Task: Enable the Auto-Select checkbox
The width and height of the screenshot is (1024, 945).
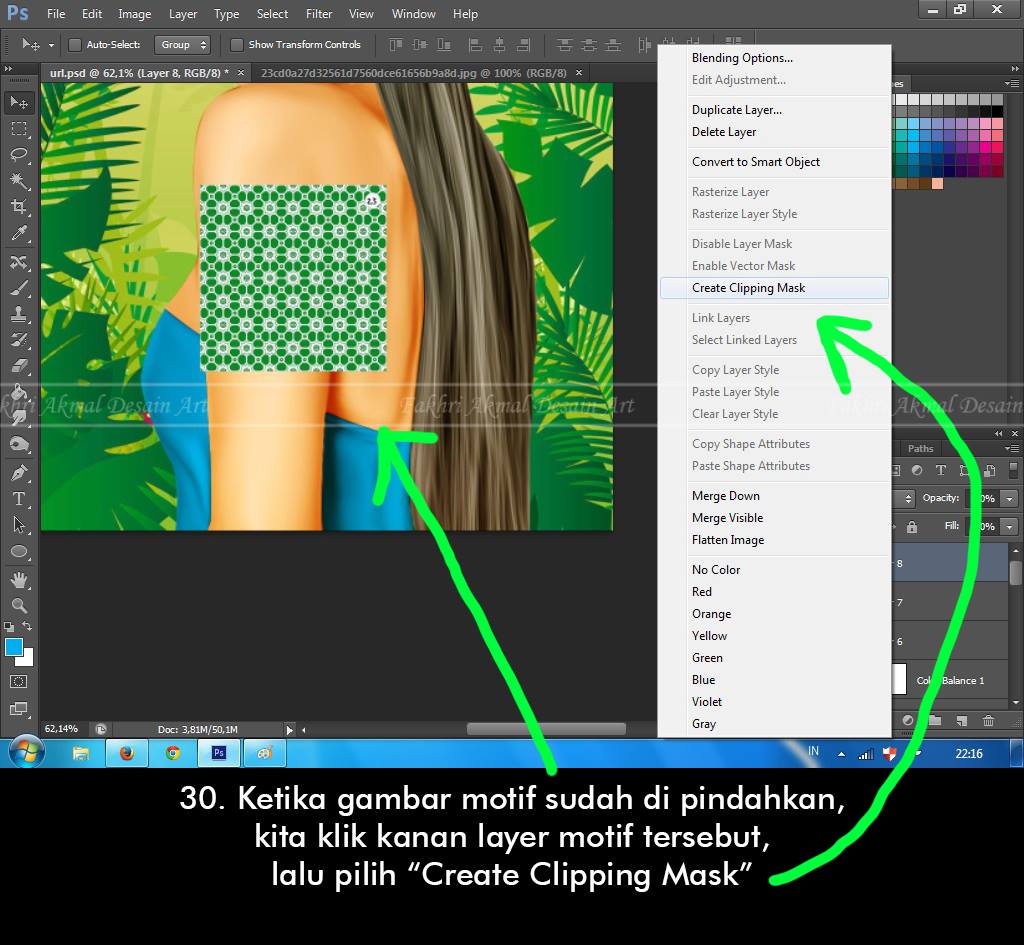Action: click(x=75, y=45)
